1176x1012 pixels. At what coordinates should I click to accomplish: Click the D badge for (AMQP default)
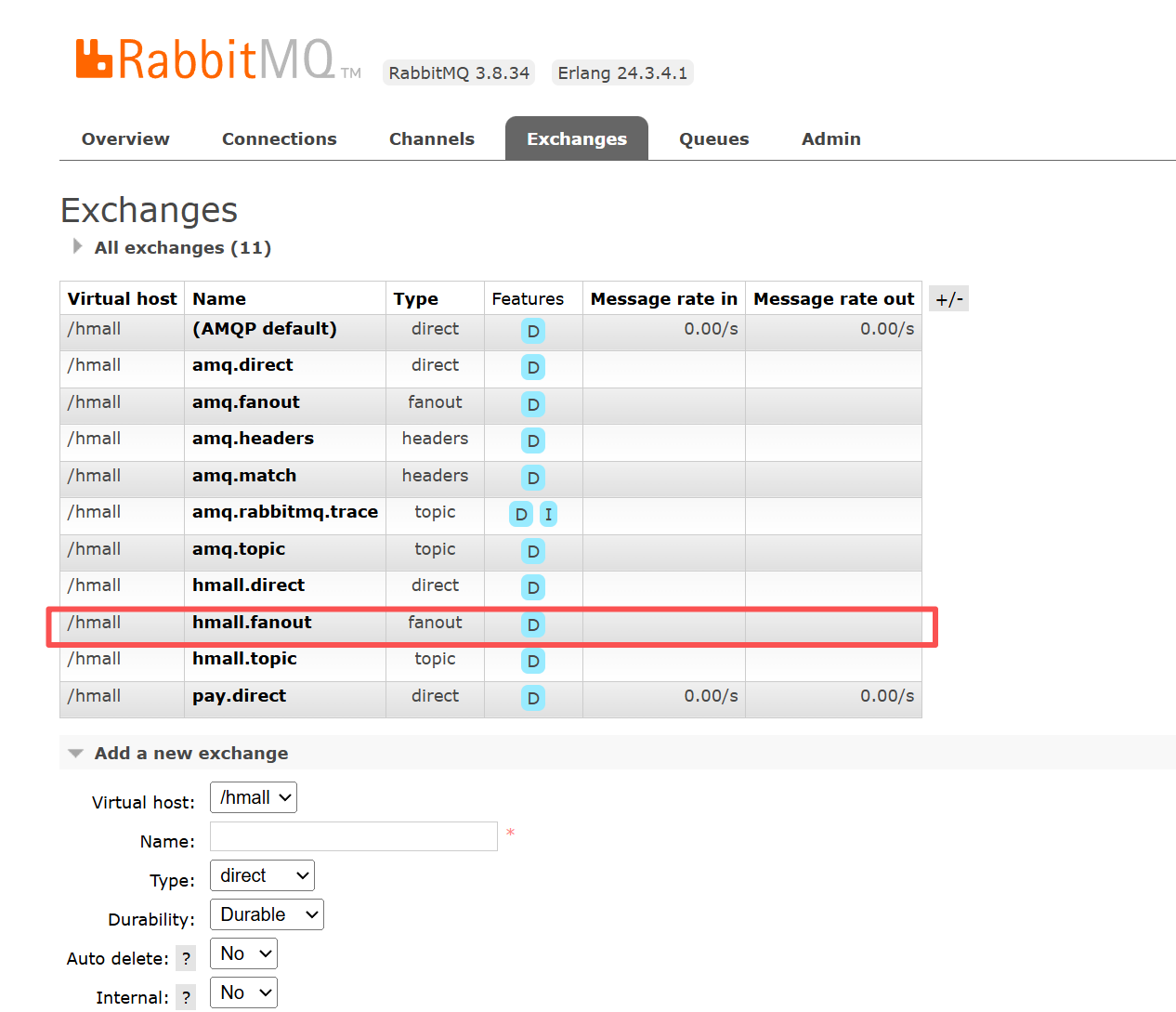pos(533,331)
